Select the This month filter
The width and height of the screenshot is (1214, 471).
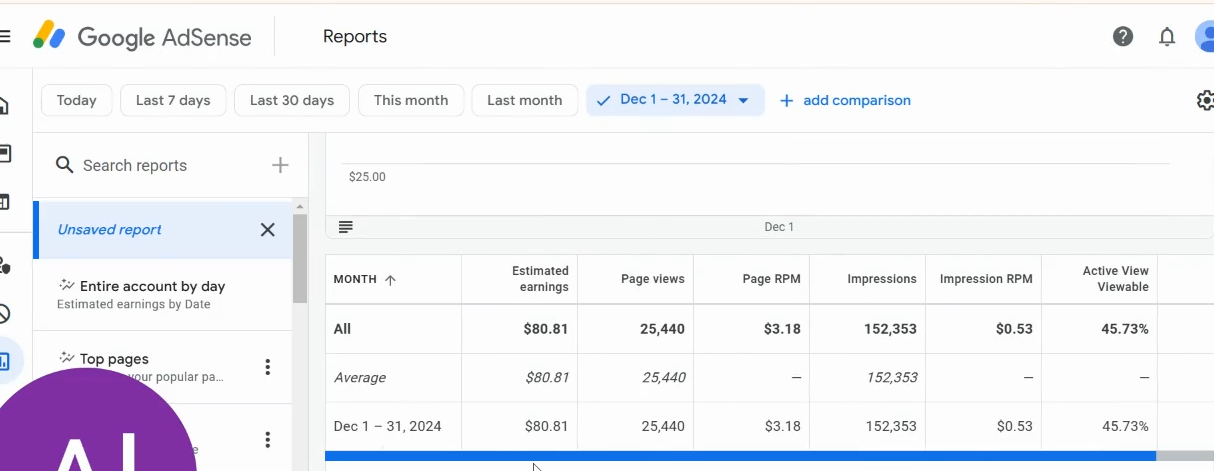411,100
